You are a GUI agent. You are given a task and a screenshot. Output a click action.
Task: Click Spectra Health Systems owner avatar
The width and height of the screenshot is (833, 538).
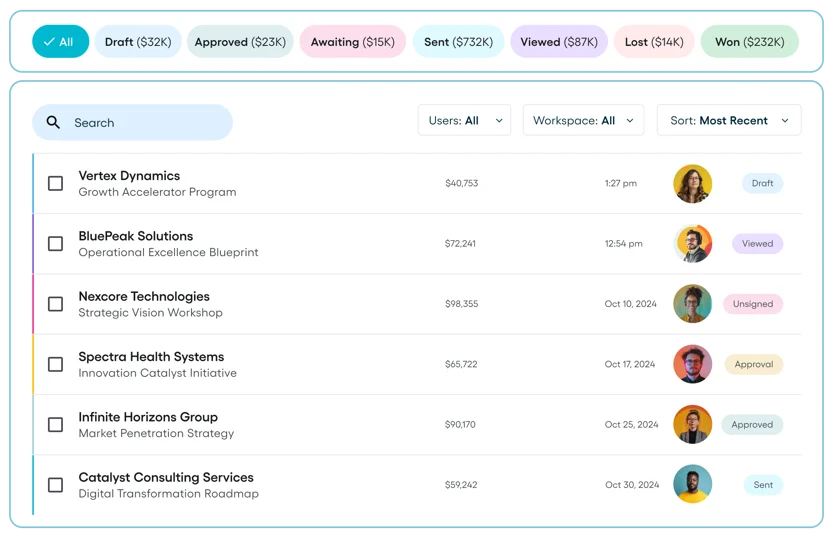pyautogui.click(x=692, y=364)
